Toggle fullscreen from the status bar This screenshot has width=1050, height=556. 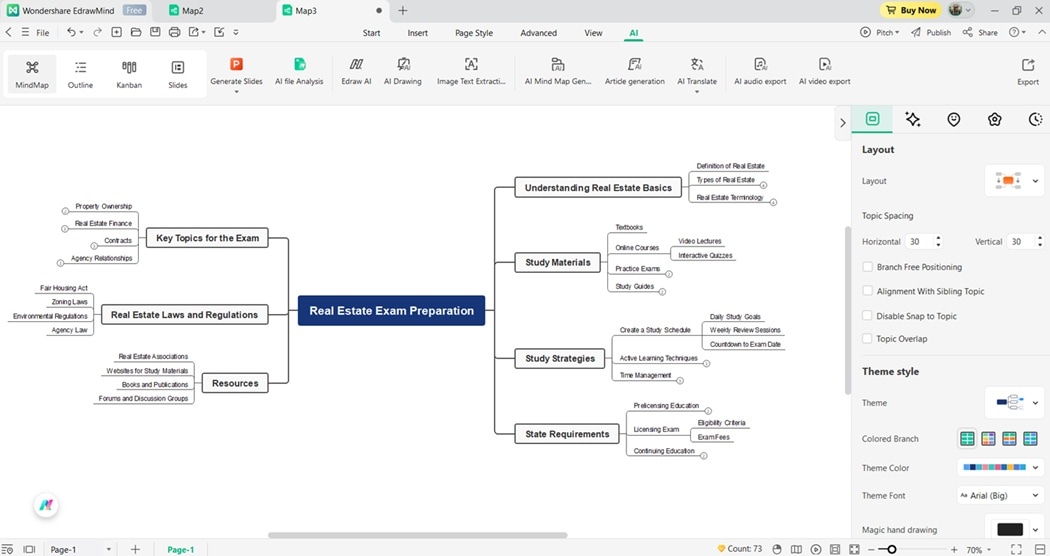click(x=1016, y=549)
